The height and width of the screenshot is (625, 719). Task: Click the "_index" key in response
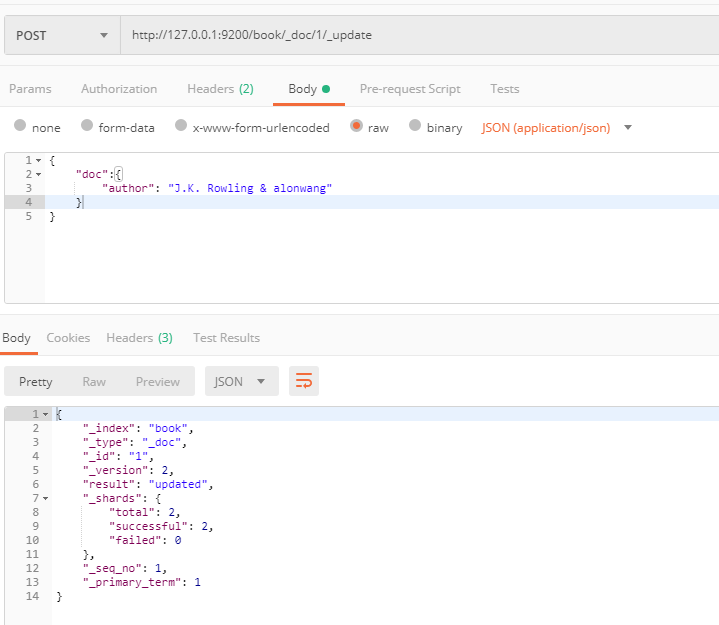pos(109,428)
